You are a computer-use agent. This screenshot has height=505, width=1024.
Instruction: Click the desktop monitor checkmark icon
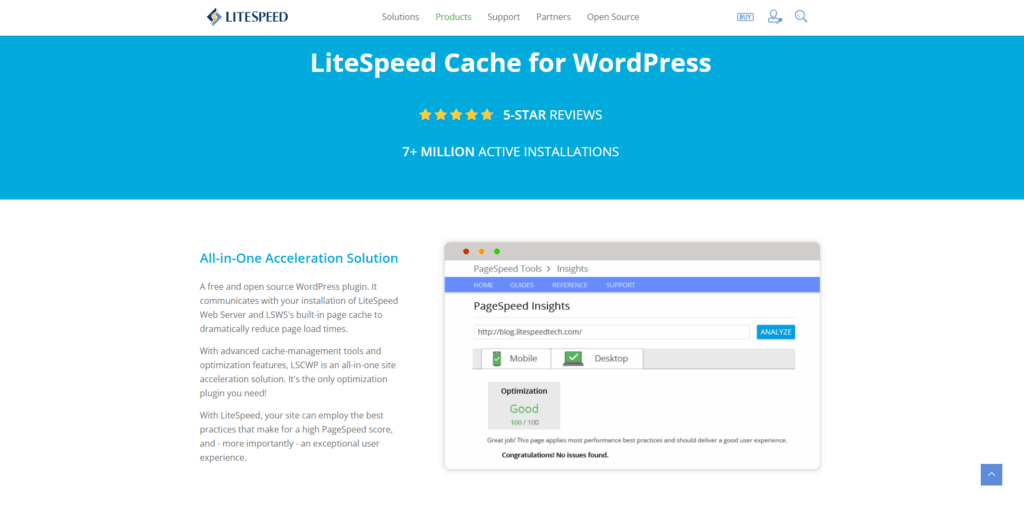point(573,358)
